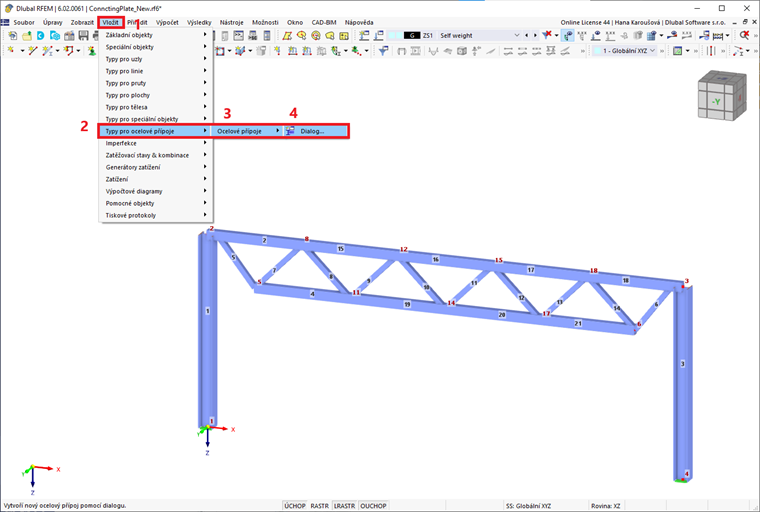Show hidden toolbar items after Globální XYZ
Screen dimensions: 760x512
(x=662, y=50)
